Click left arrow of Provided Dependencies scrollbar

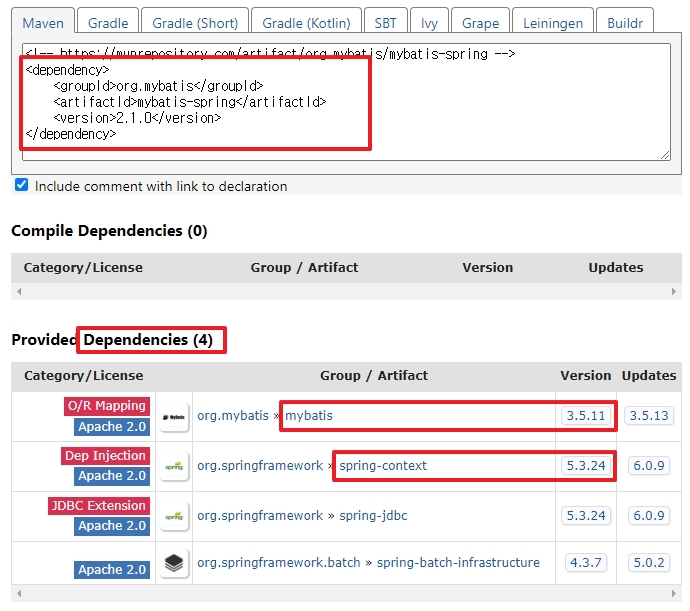tap(19, 593)
